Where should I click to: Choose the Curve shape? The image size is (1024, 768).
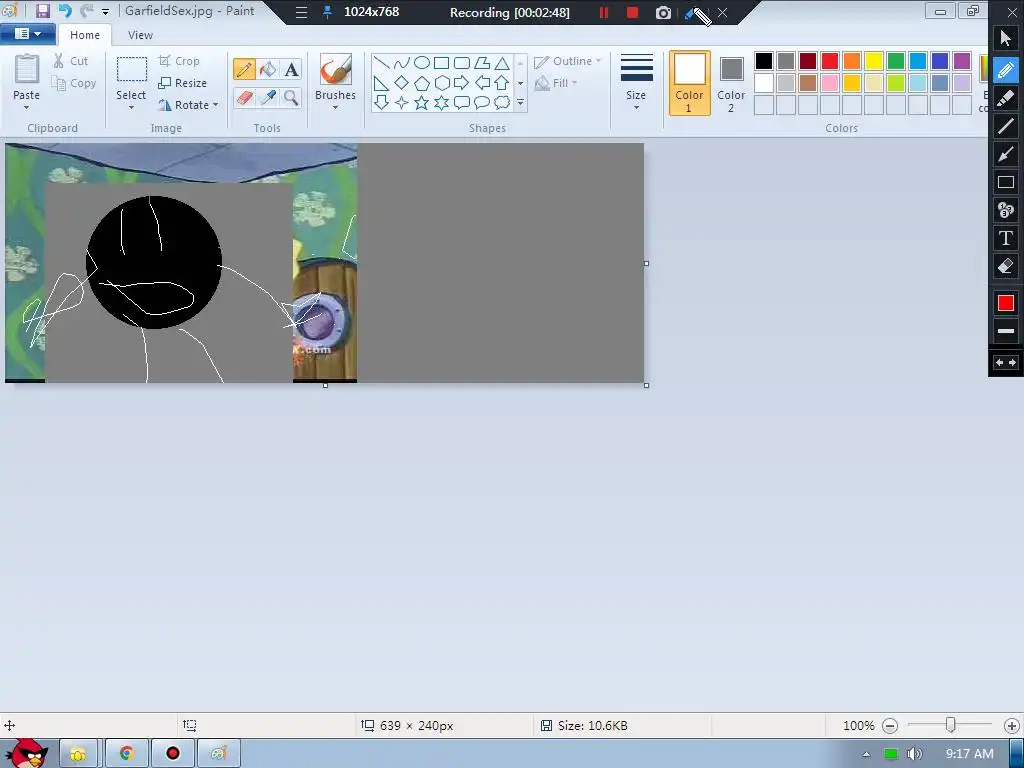coord(402,63)
